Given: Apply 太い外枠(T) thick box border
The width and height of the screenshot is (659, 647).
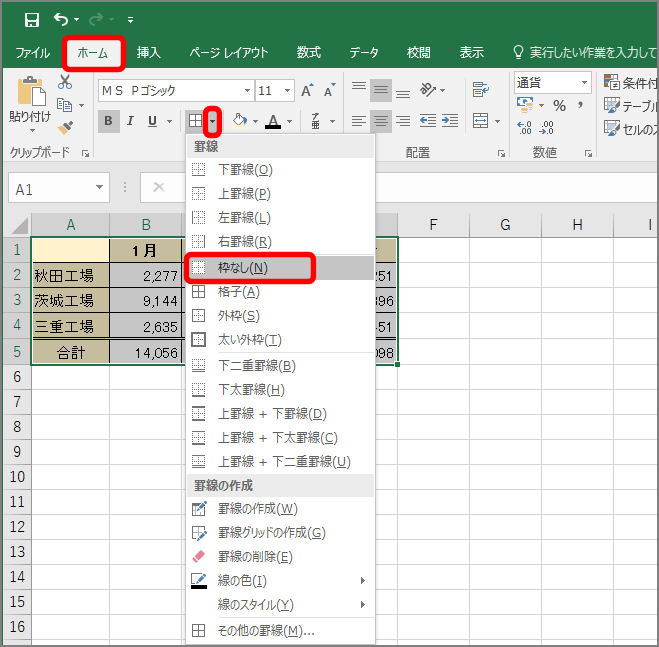Looking at the screenshot, I should 280,340.
